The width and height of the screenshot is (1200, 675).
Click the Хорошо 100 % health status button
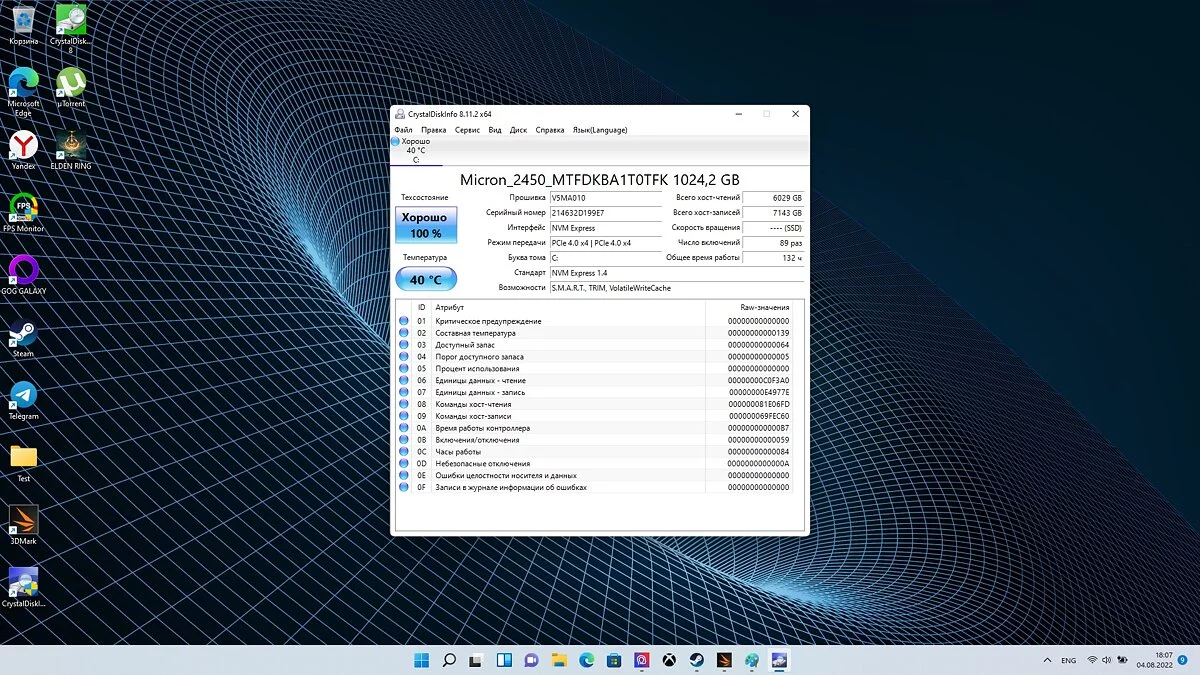tap(426, 225)
